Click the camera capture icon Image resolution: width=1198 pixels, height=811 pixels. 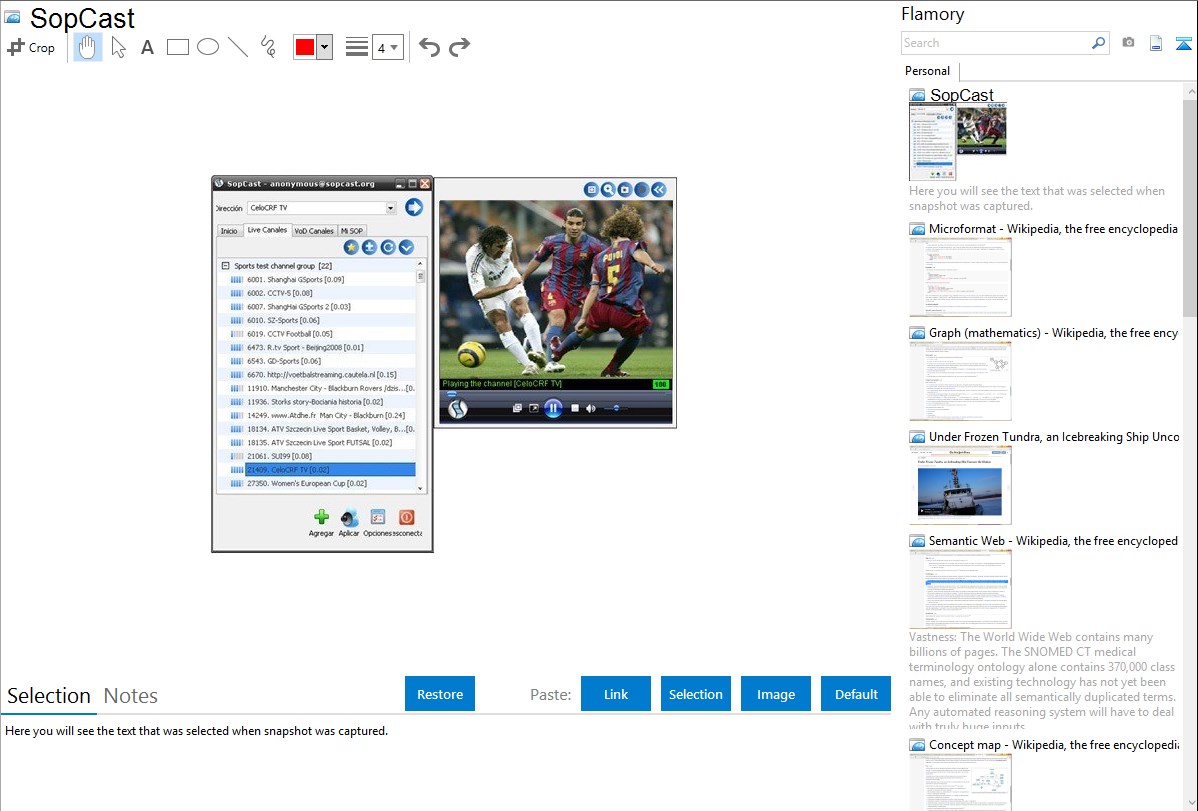coord(1128,43)
